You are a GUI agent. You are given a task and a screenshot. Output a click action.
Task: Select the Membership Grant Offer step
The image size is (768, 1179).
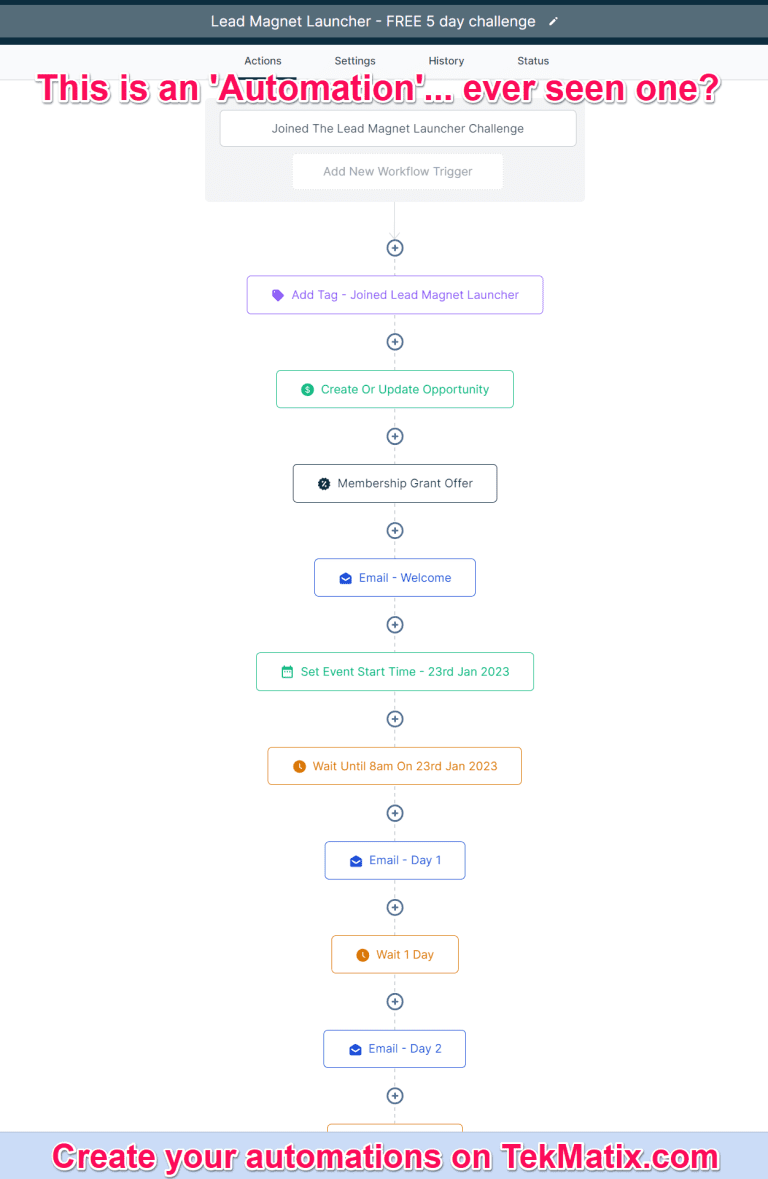pos(395,483)
